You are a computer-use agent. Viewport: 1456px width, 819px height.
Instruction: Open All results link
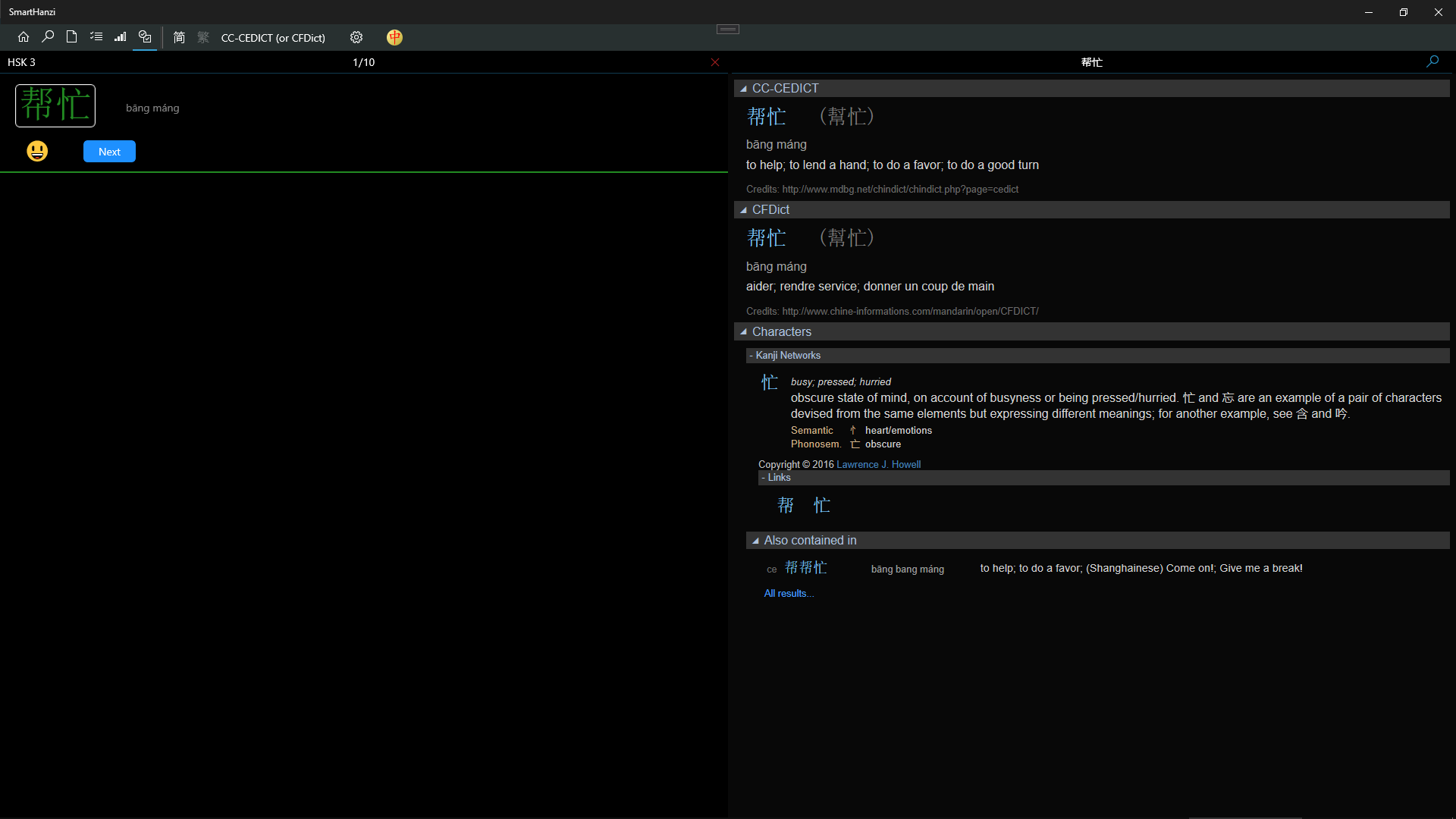point(789,594)
